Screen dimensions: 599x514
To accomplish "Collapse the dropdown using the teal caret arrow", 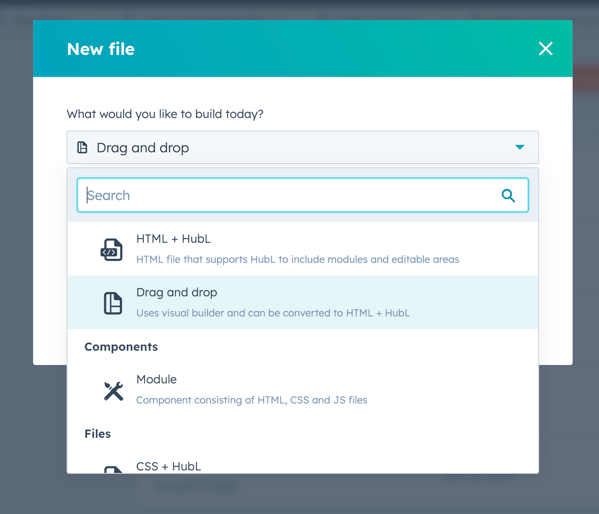I will (520, 147).
